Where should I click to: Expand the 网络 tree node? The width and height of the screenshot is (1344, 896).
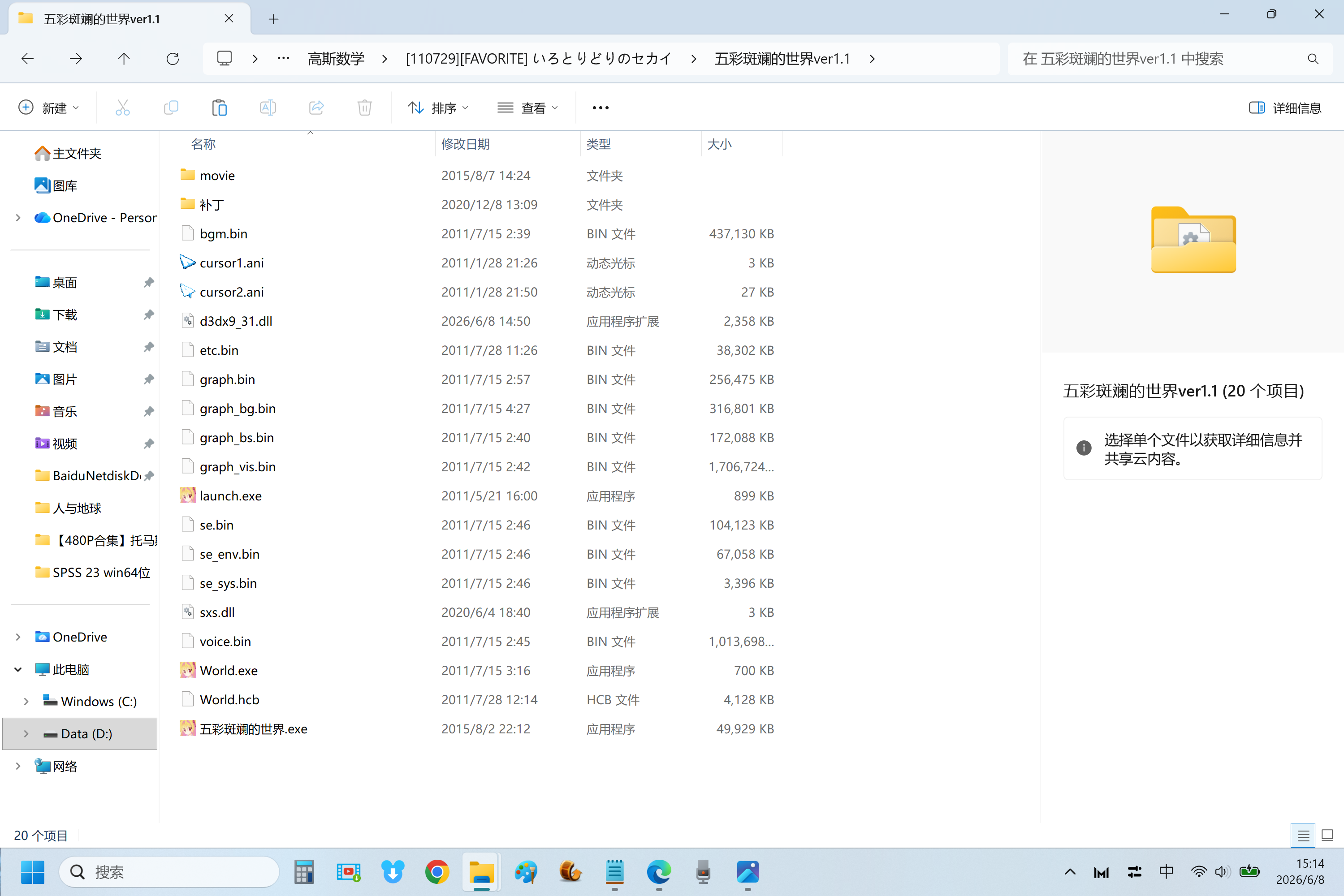18,766
